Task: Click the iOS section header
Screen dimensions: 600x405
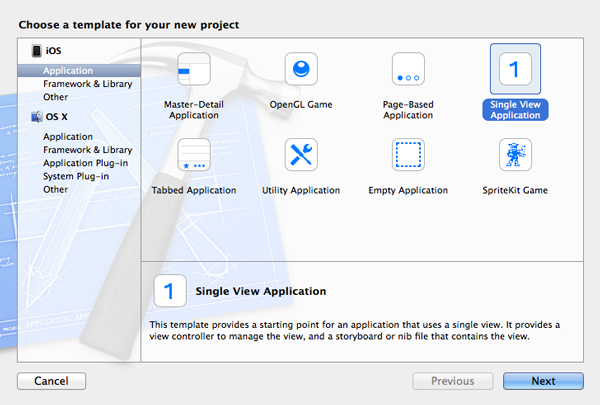Action: [x=53, y=51]
